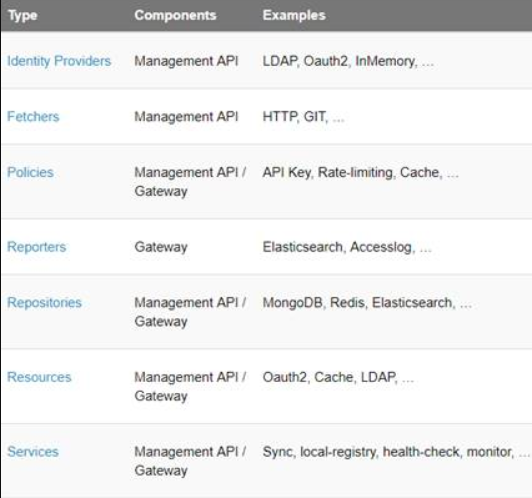Select the 'LDAP, Oauth2, InMemory' examples cell
The height and width of the screenshot is (498, 532).
point(348,61)
